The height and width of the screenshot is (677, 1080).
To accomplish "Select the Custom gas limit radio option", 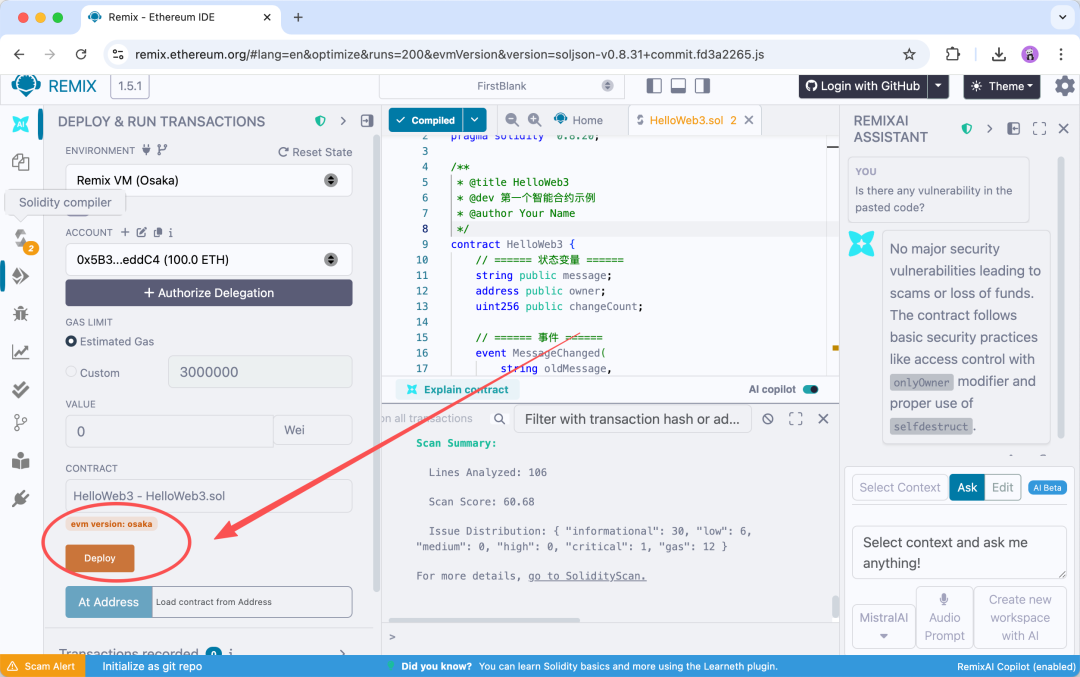I will pyautogui.click(x=71, y=372).
